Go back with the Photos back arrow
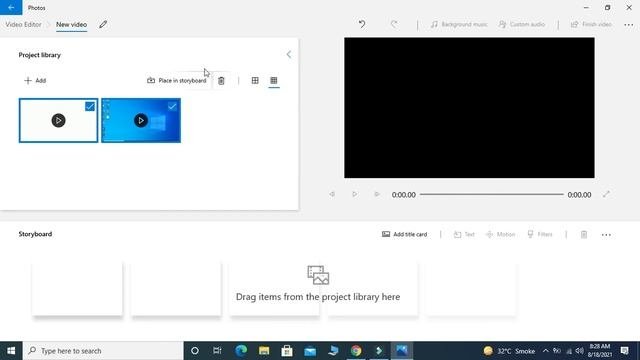This screenshot has height=360, width=640. click(x=11, y=7)
